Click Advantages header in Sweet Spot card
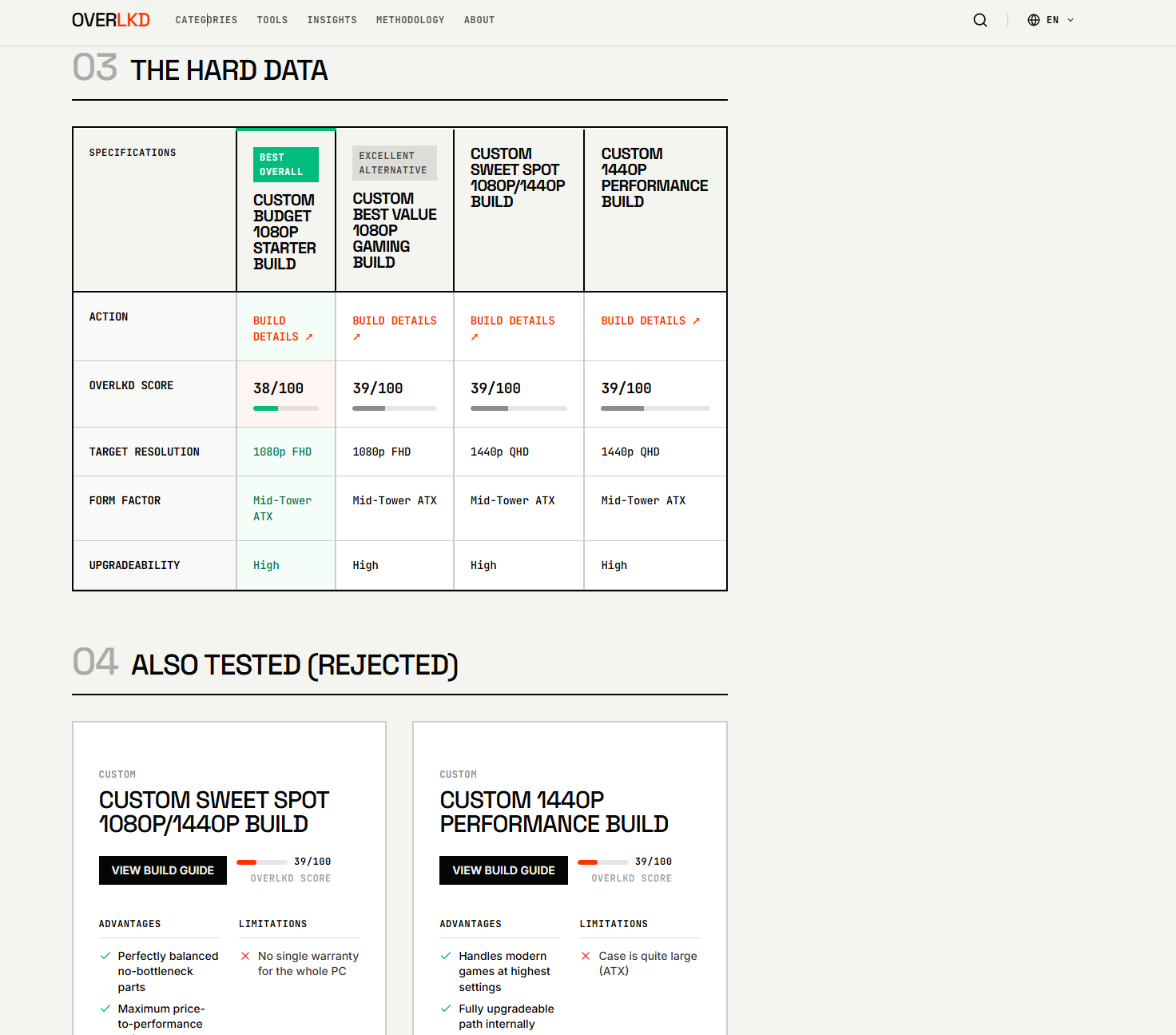 (x=130, y=924)
